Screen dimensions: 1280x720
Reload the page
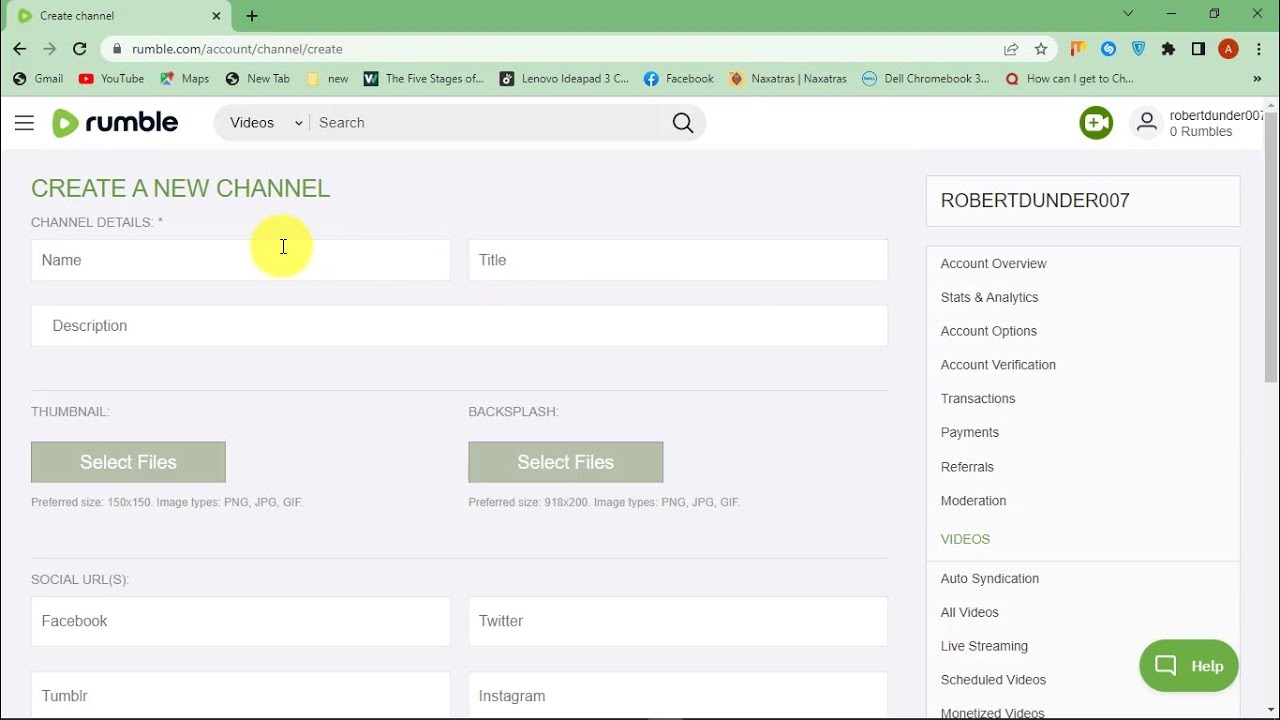point(80,49)
